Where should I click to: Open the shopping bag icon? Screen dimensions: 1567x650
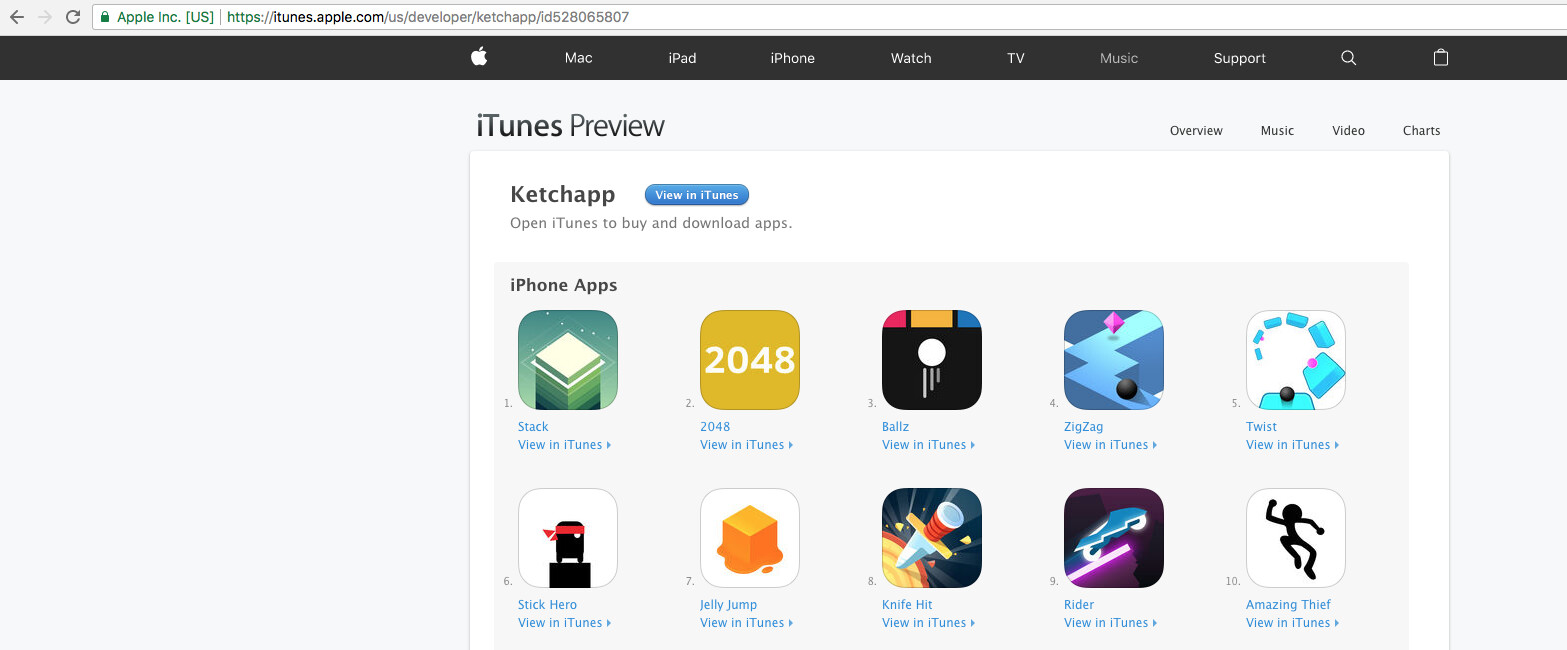(1441, 57)
